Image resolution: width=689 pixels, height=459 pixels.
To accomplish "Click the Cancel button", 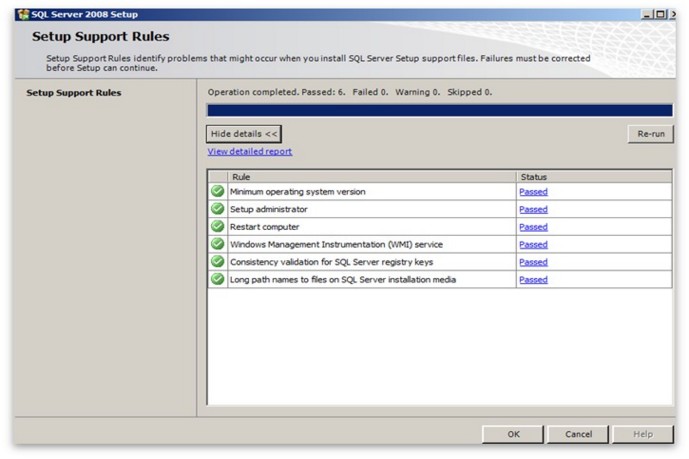I will pos(578,434).
